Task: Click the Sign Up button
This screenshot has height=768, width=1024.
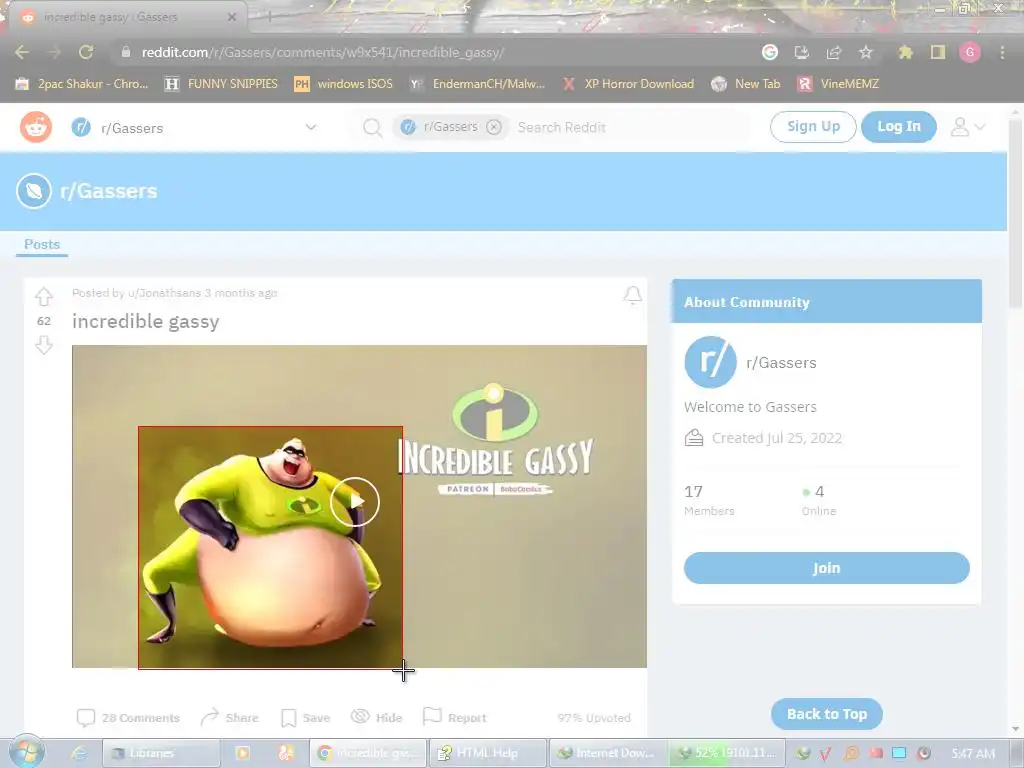Action: (x=813, y=127)
